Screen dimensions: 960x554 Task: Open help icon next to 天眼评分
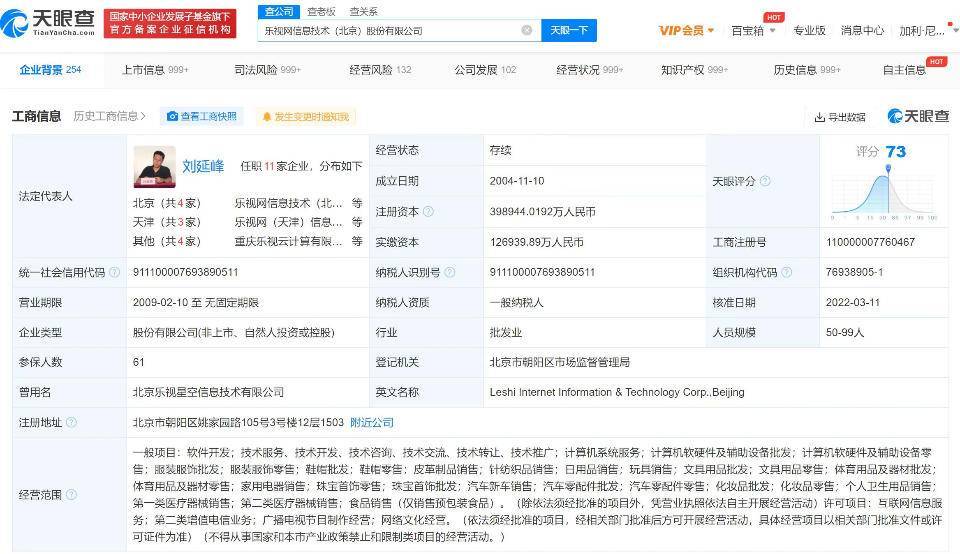pyautogui.click(x=765, y=181)
